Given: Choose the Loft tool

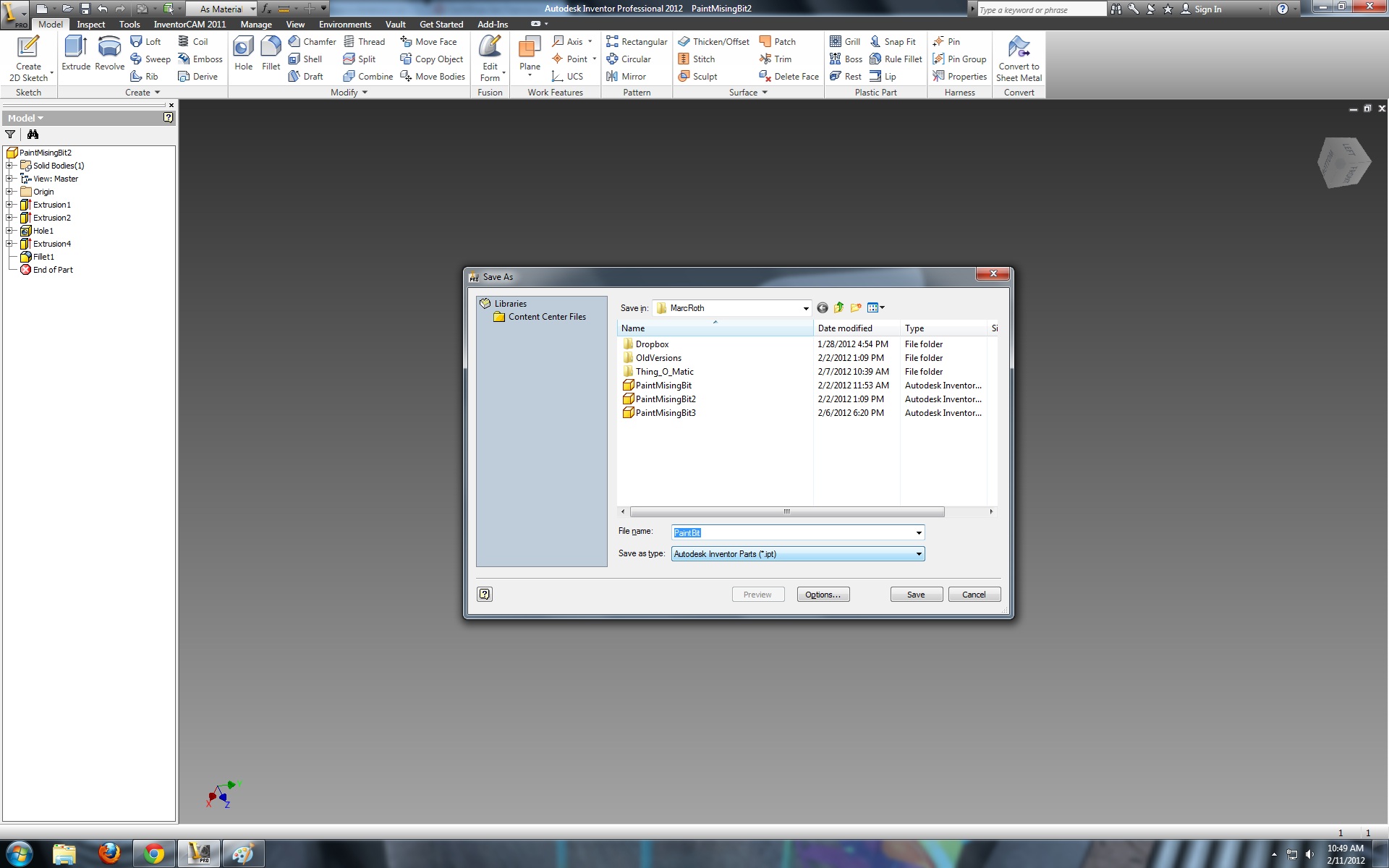Looking at the screenshot, I should [145, 42].
